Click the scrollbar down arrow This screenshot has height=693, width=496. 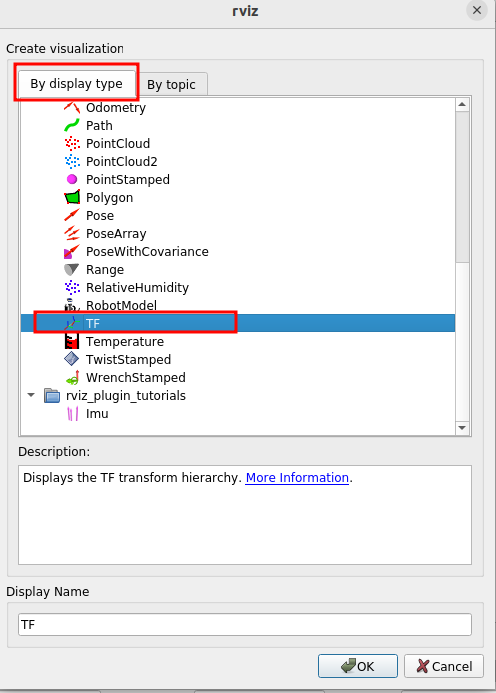(462, 427)
